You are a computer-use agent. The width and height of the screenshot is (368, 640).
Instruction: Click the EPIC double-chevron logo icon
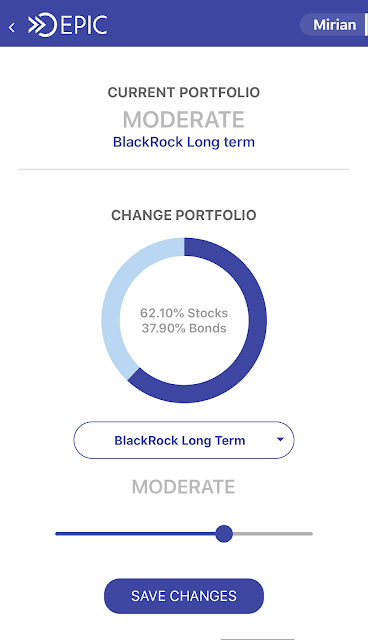click(x=42, y=25)
